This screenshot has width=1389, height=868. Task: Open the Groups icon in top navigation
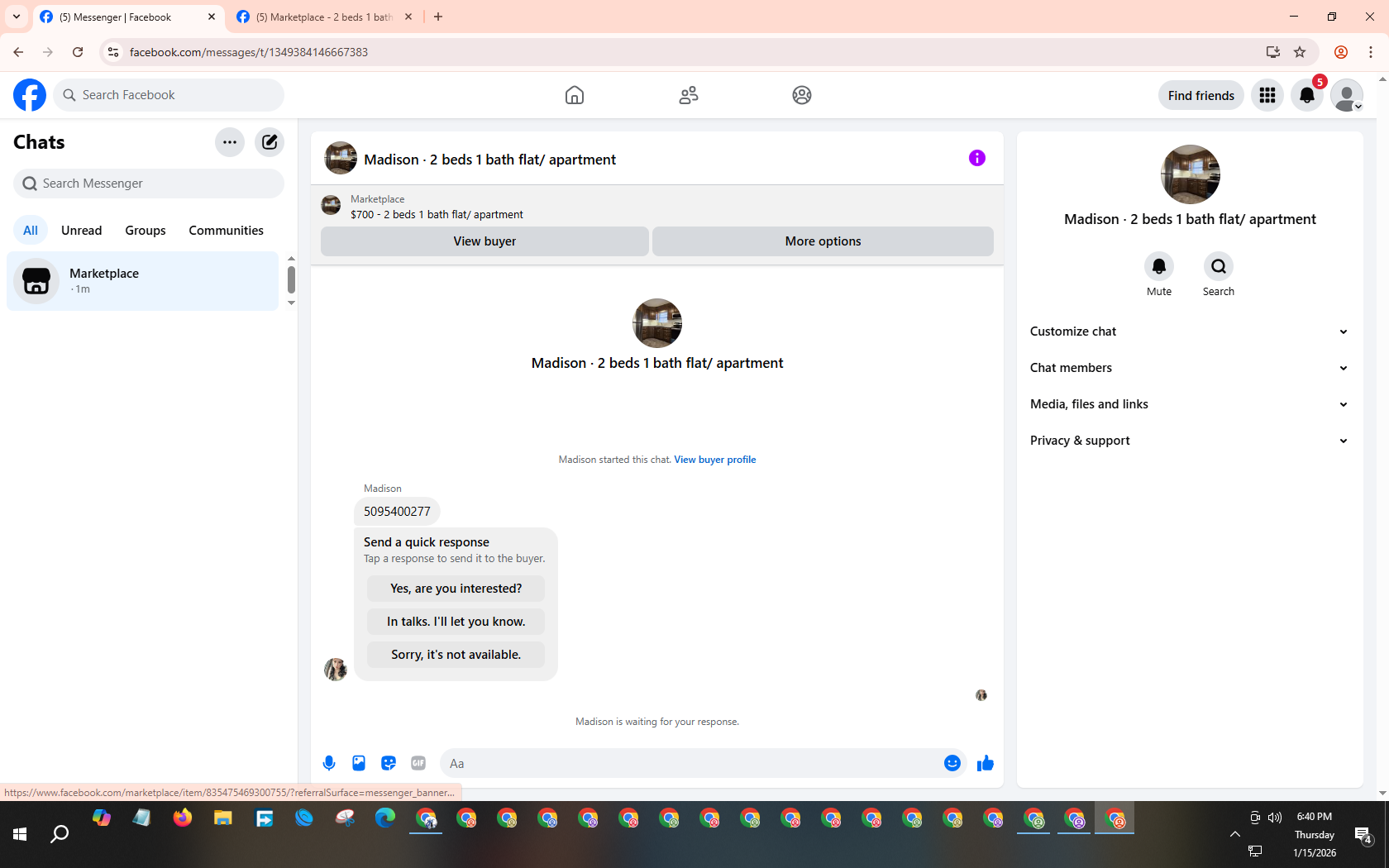click(x=802, y=95)
